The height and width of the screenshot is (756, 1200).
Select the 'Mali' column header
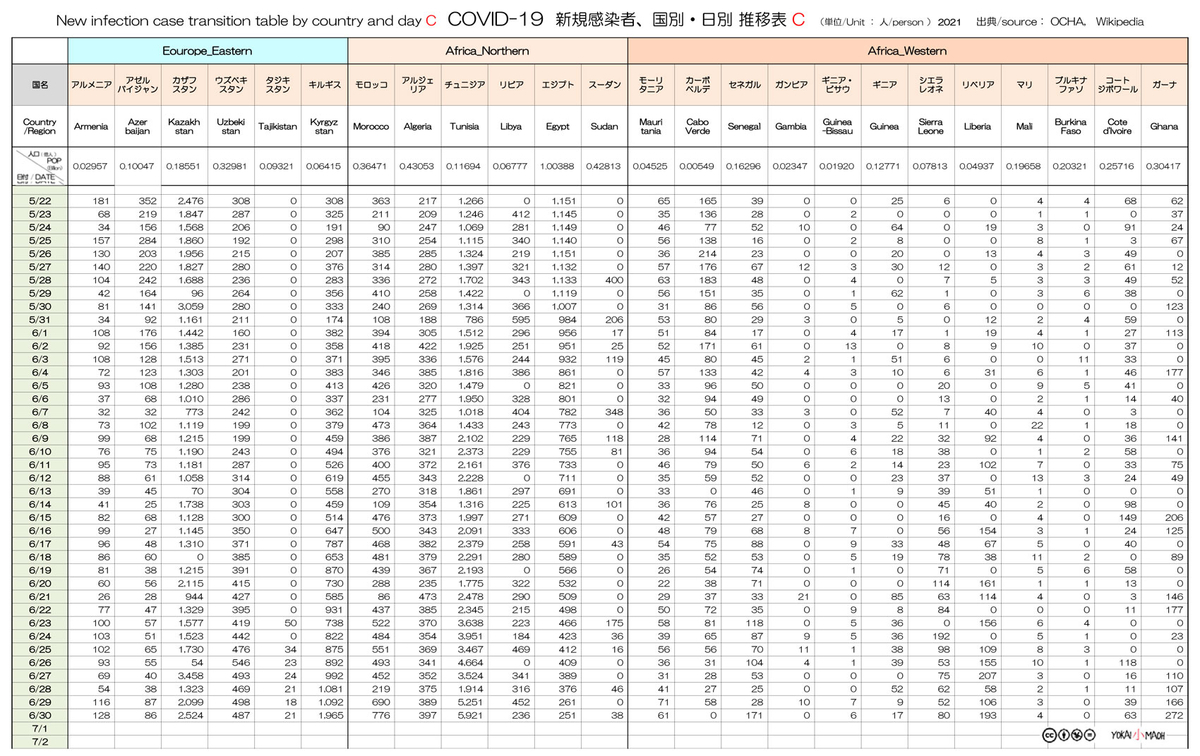(1024, 127)
